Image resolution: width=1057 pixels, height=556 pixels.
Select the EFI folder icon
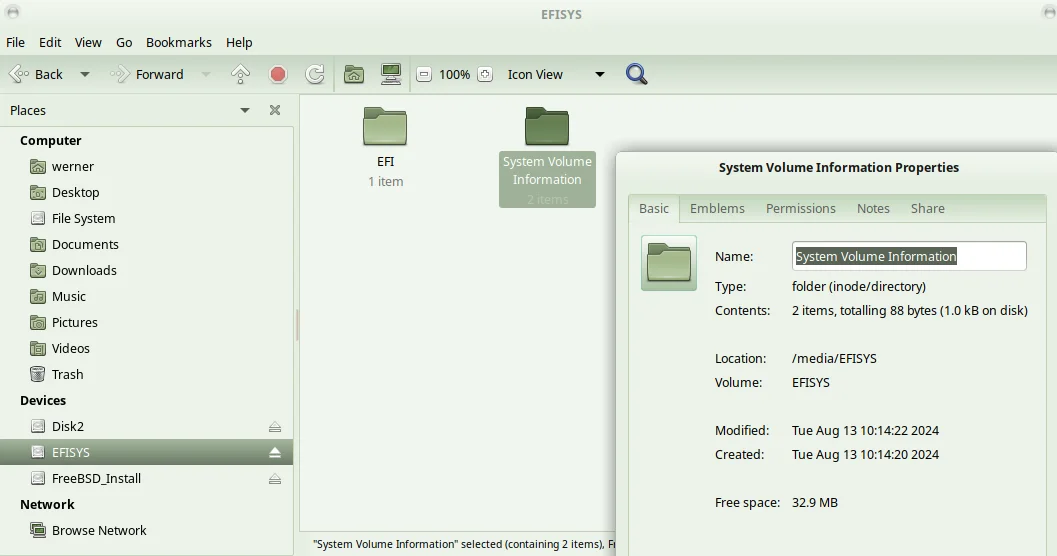385,127
